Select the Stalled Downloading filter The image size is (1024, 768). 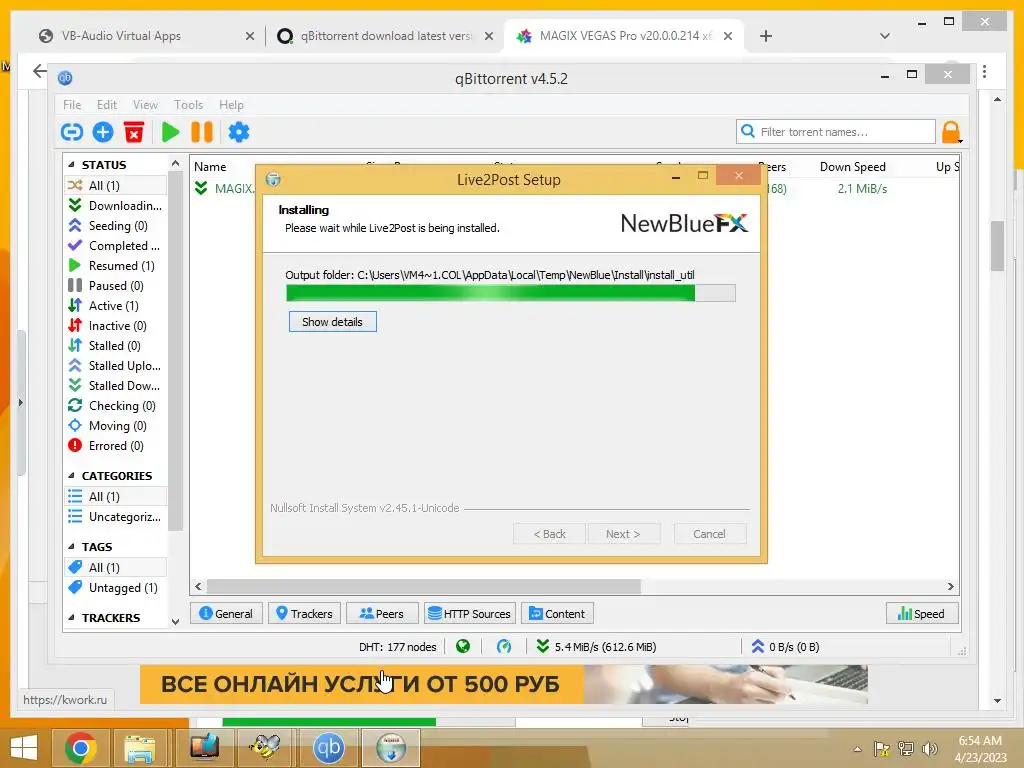coord(116,386)
